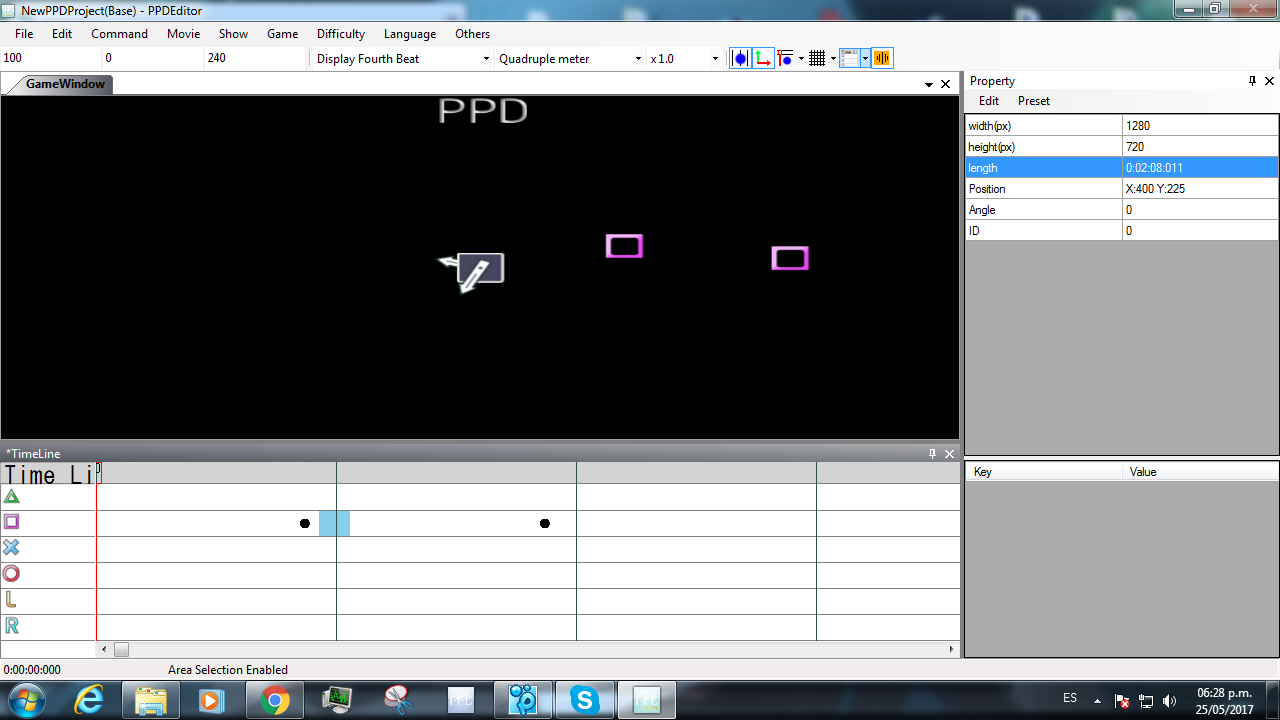Click the cyan R row icon in timeline
This screenshot has height=720, width=1280.
coord(11,626)
